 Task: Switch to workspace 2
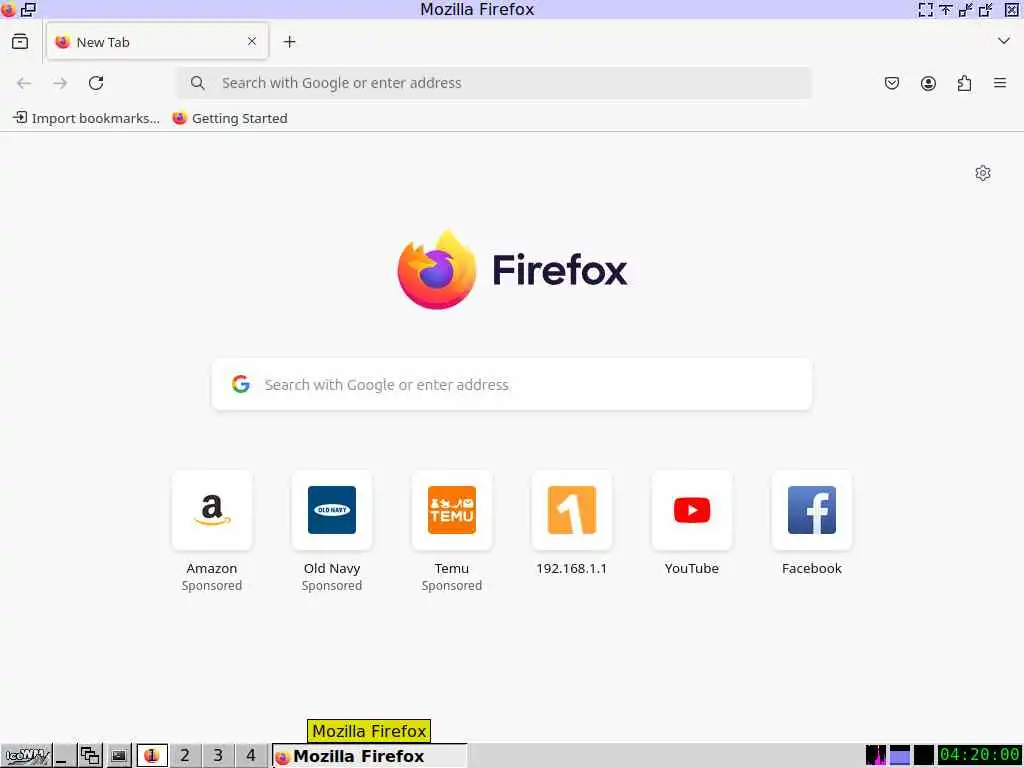[x=185, y=756]
